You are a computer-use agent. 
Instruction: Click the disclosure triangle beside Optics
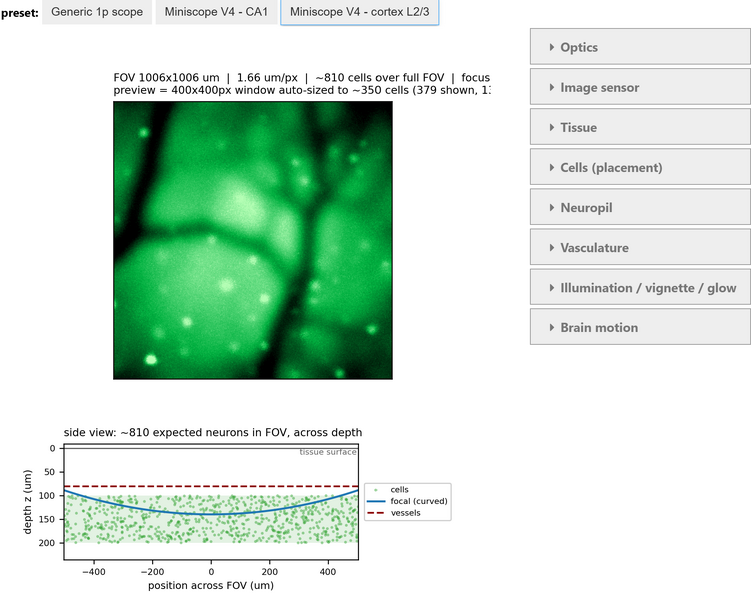point(552,47)
